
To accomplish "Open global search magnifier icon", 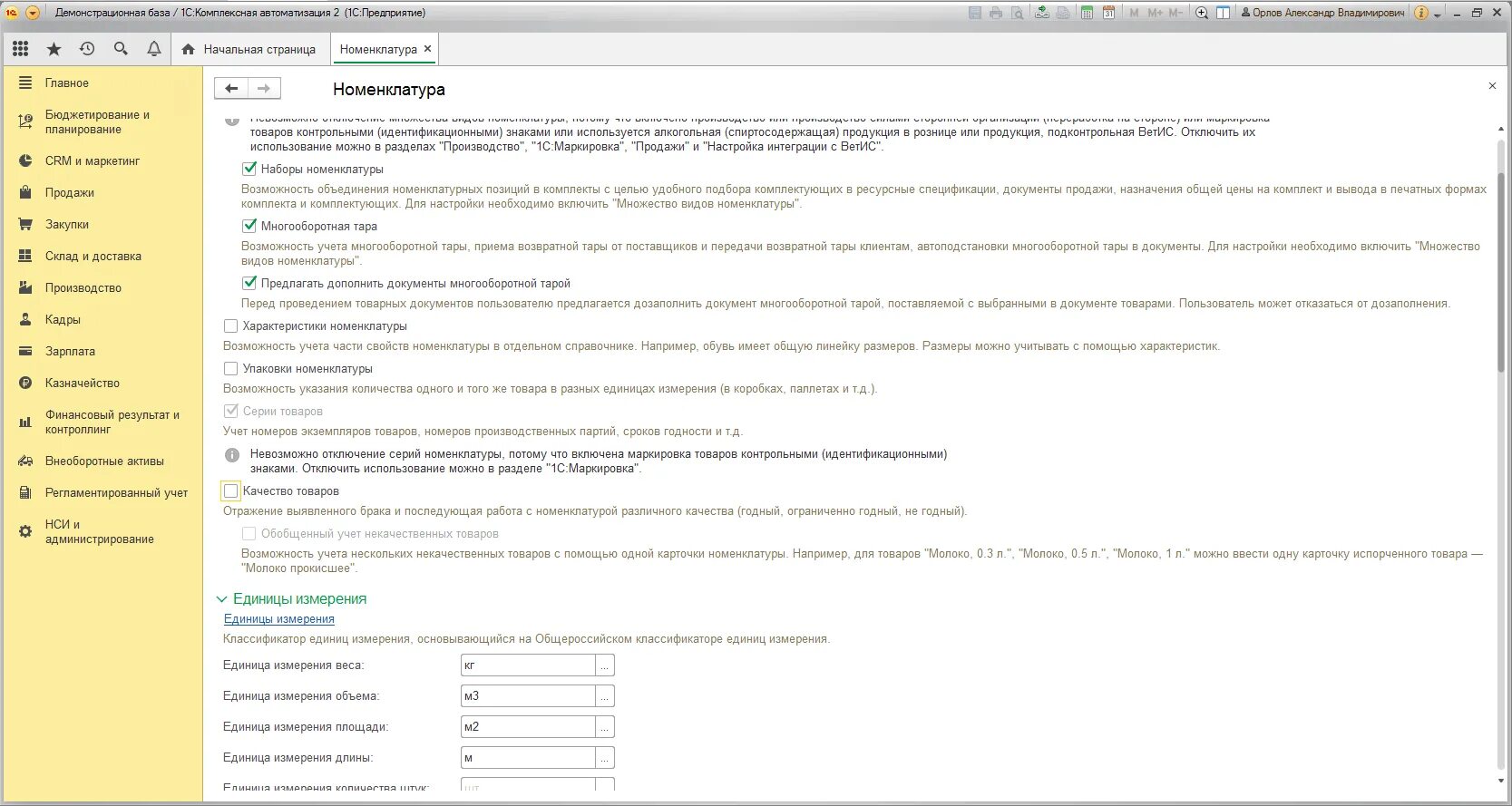I will [121, 49].
